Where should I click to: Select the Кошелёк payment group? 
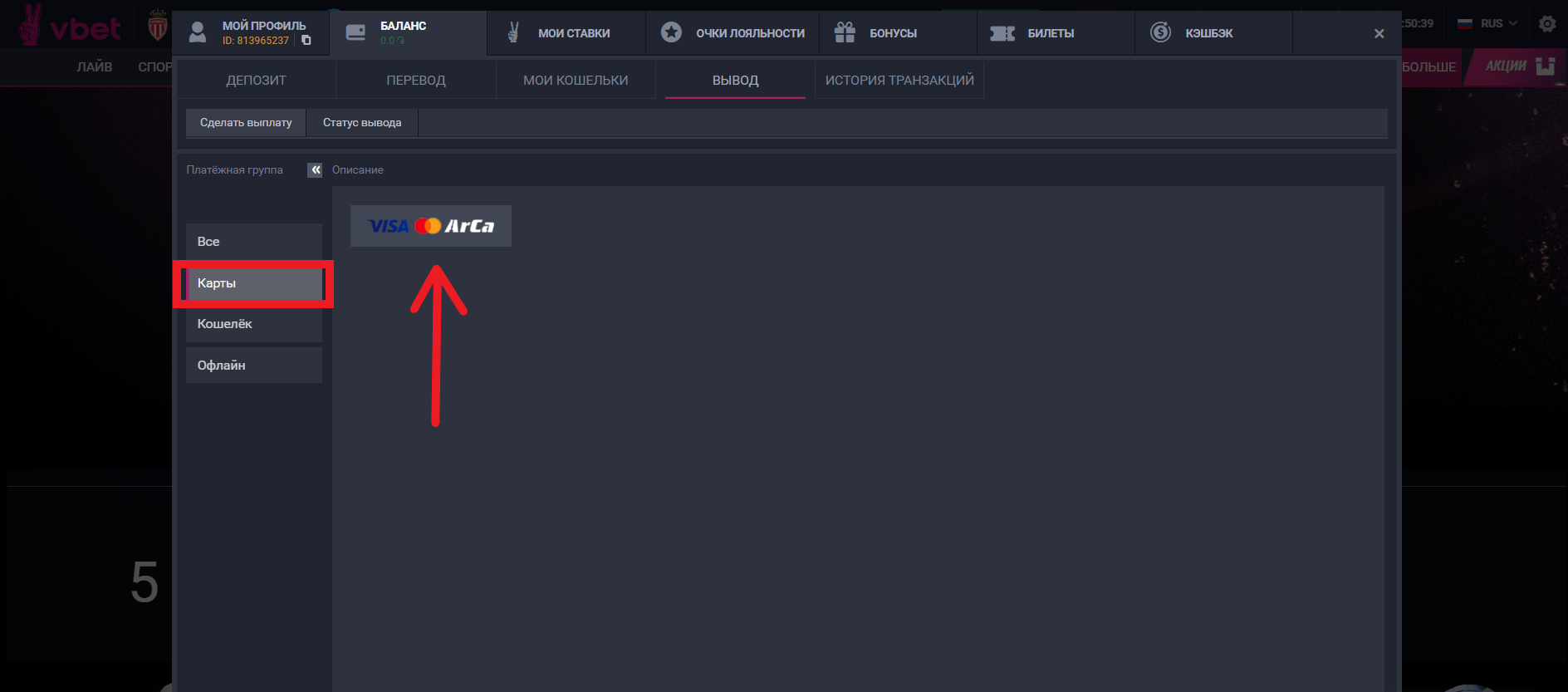(x=254, y=324)
